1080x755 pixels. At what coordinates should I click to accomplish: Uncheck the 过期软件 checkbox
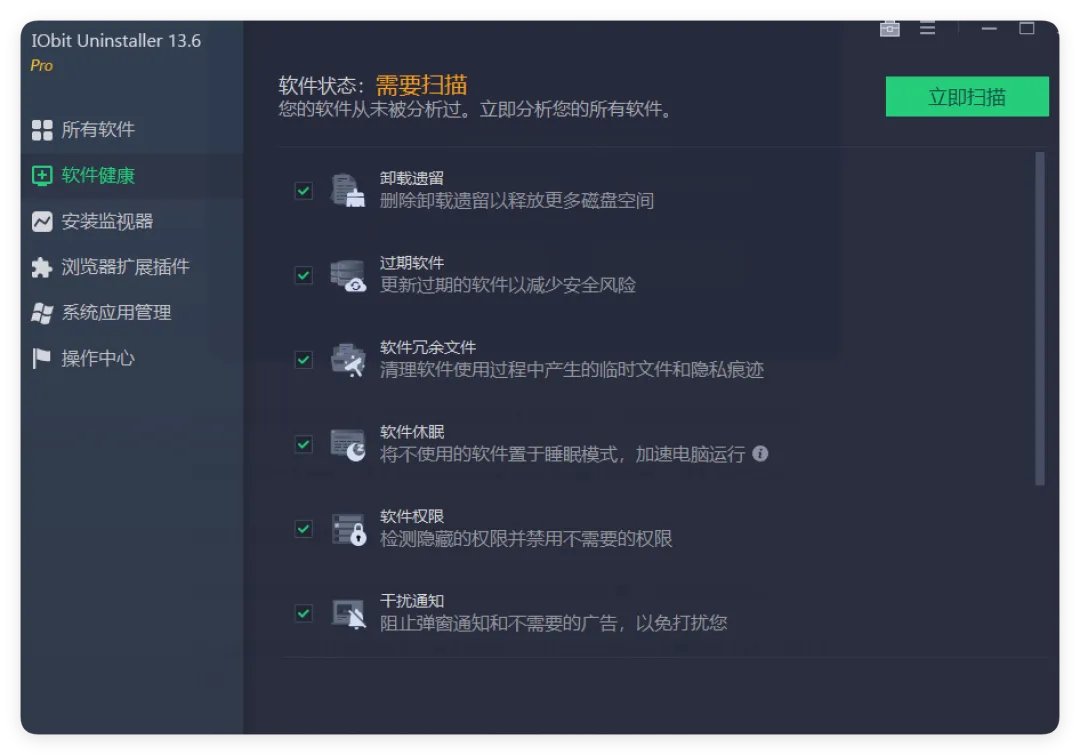(x=304, y=276)
